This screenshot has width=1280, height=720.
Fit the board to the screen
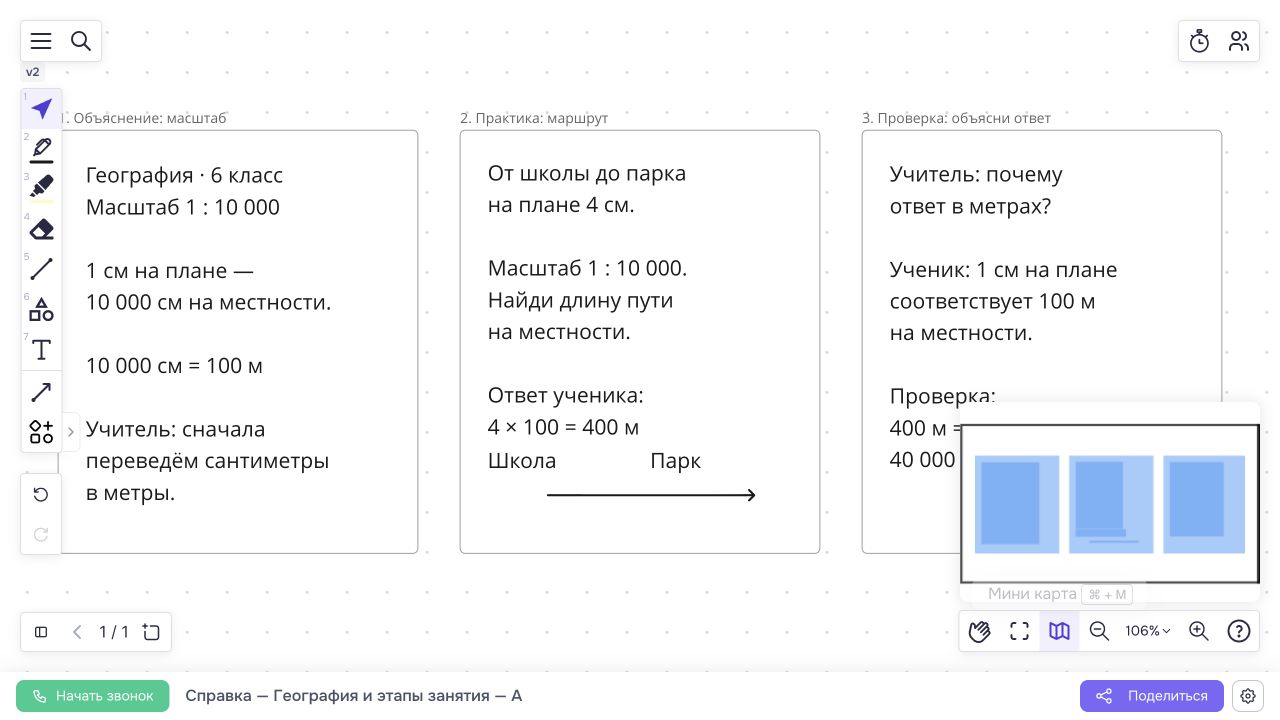(x=1019, y=631)
